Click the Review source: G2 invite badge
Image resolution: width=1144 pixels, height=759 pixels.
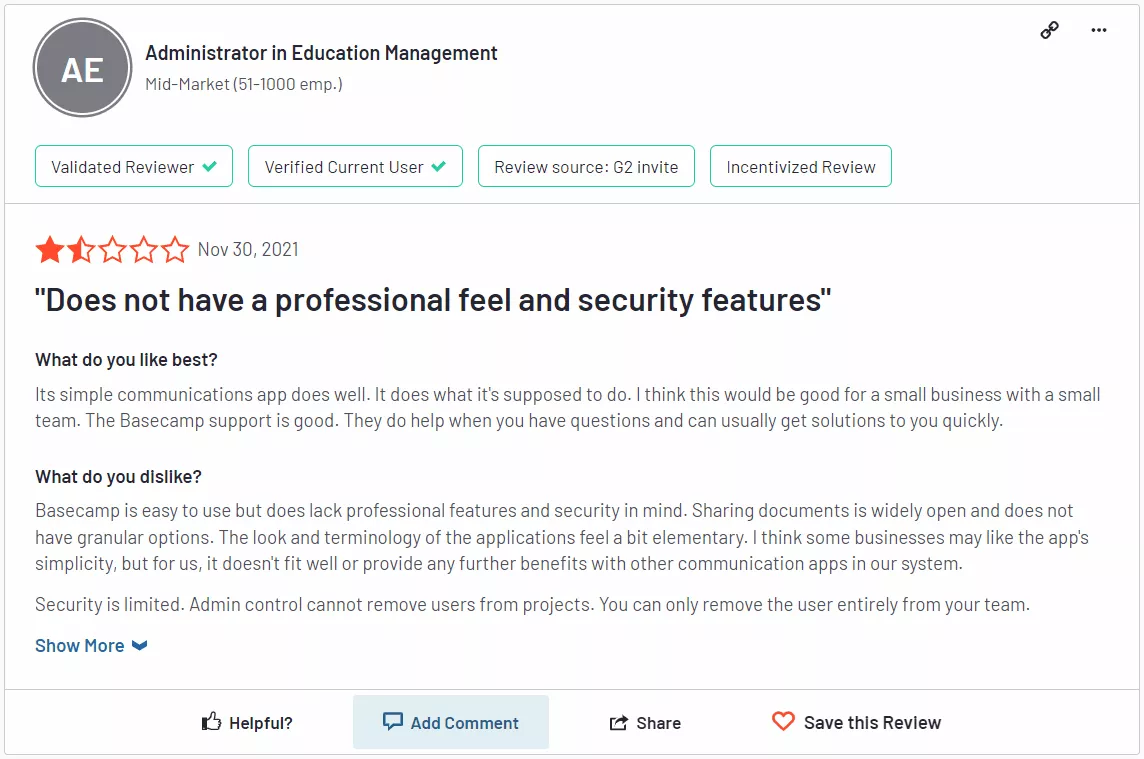(x=587, y=166)
